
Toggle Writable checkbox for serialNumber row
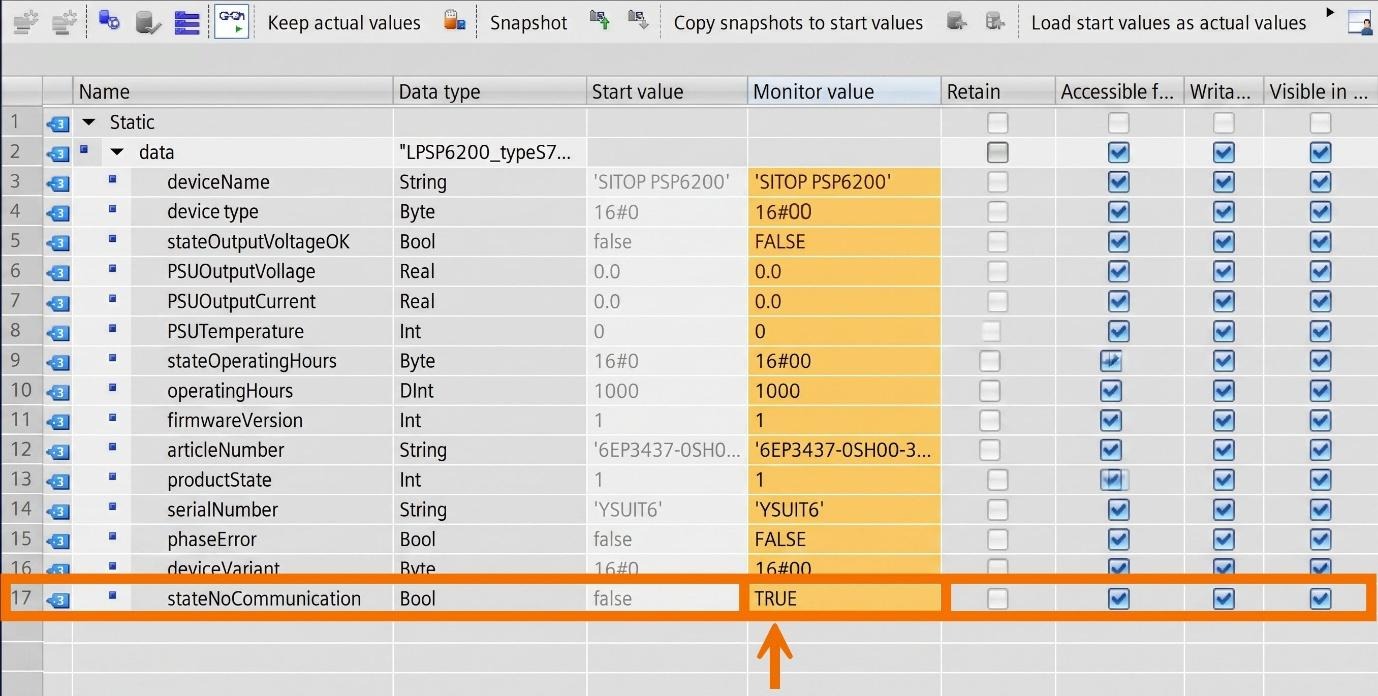point(1224,510)
